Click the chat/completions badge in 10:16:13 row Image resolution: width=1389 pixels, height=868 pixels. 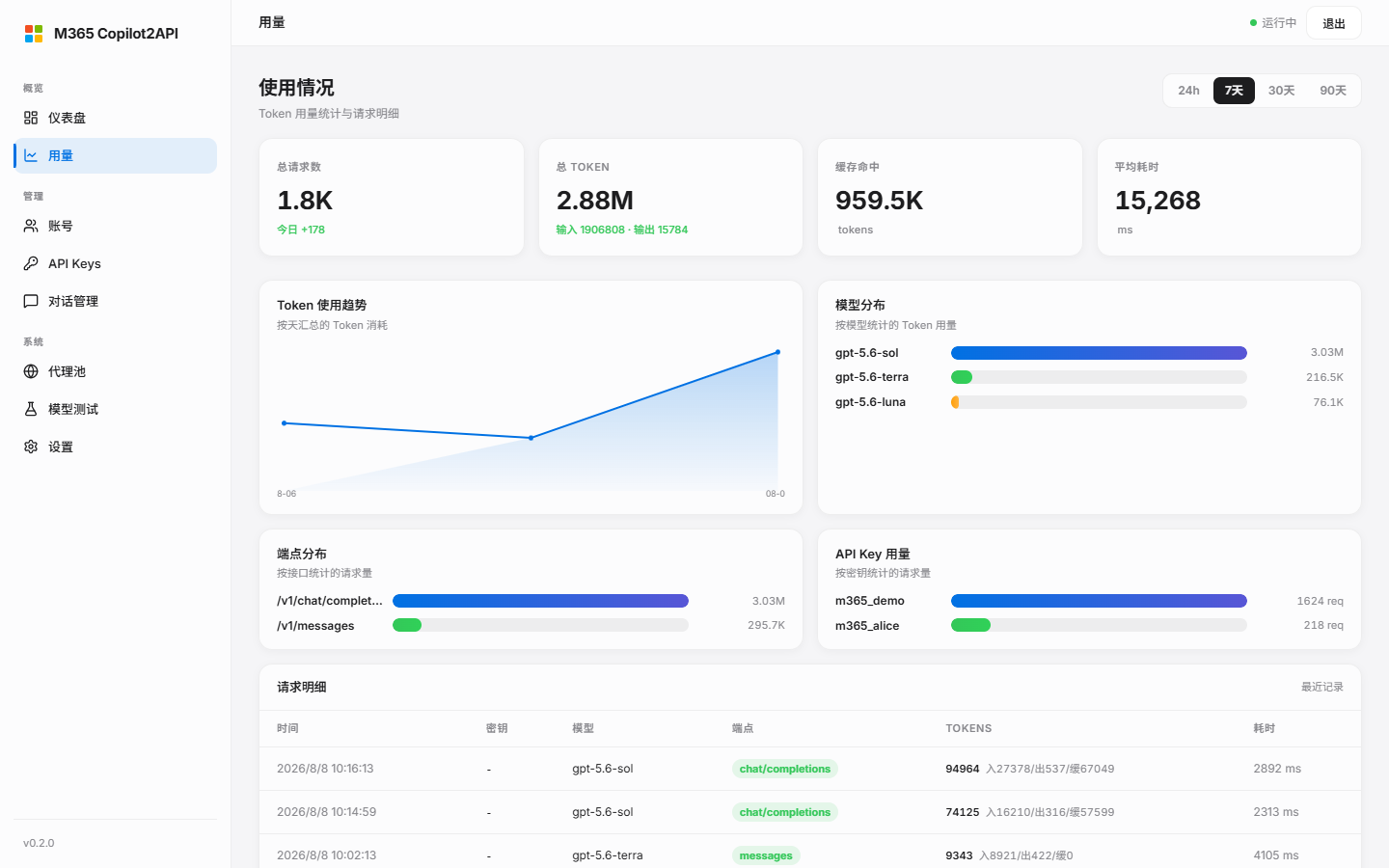coord(785,769)
